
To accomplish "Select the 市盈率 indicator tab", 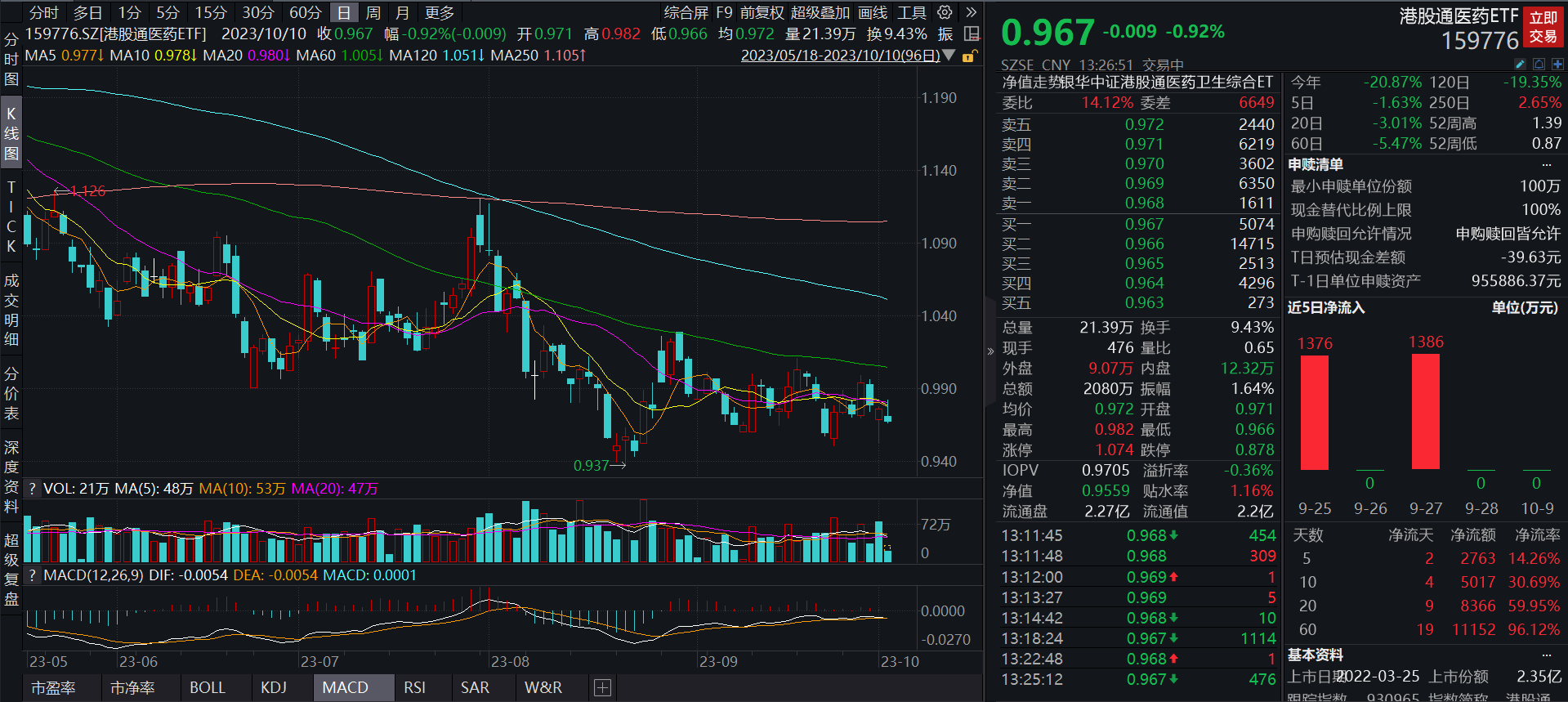I will click(53, 687).
